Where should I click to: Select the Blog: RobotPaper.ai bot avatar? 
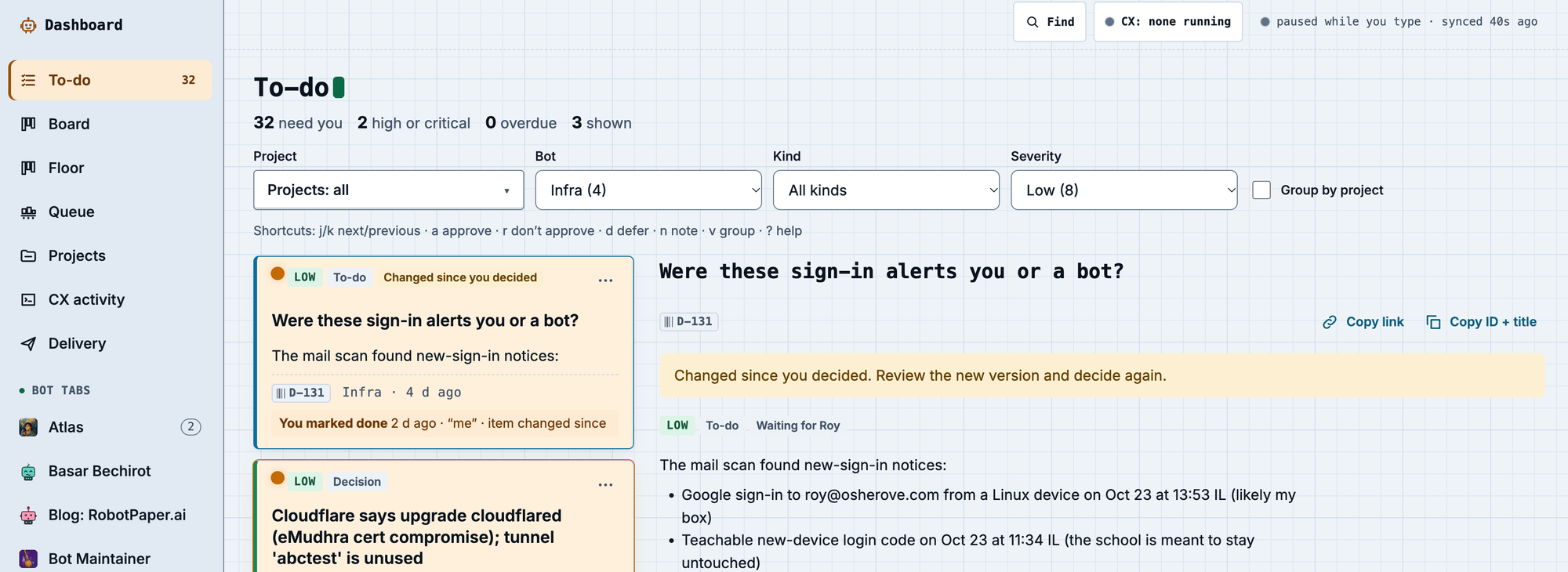coord(28,515)
